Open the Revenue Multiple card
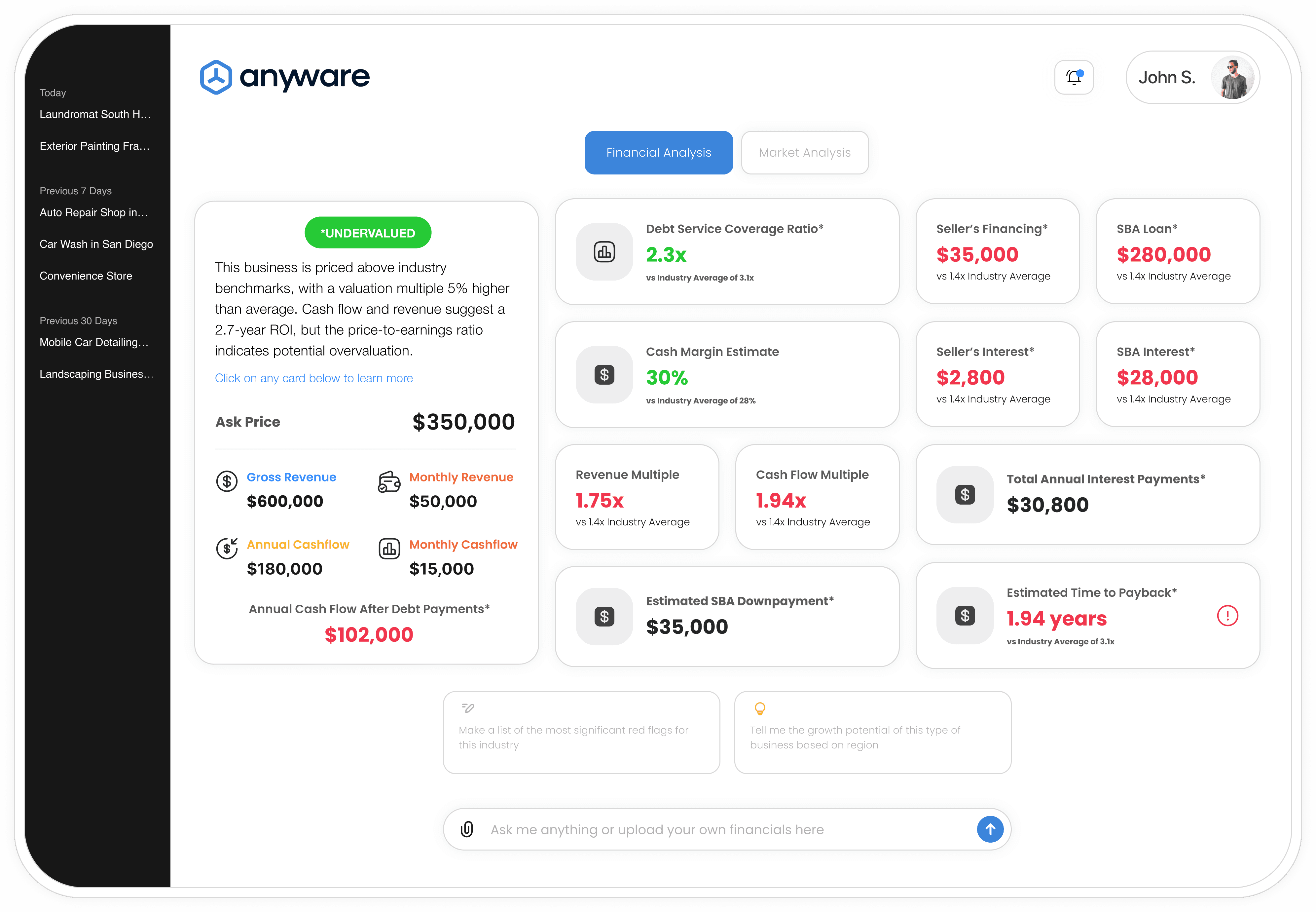 (x=637, y=497)
